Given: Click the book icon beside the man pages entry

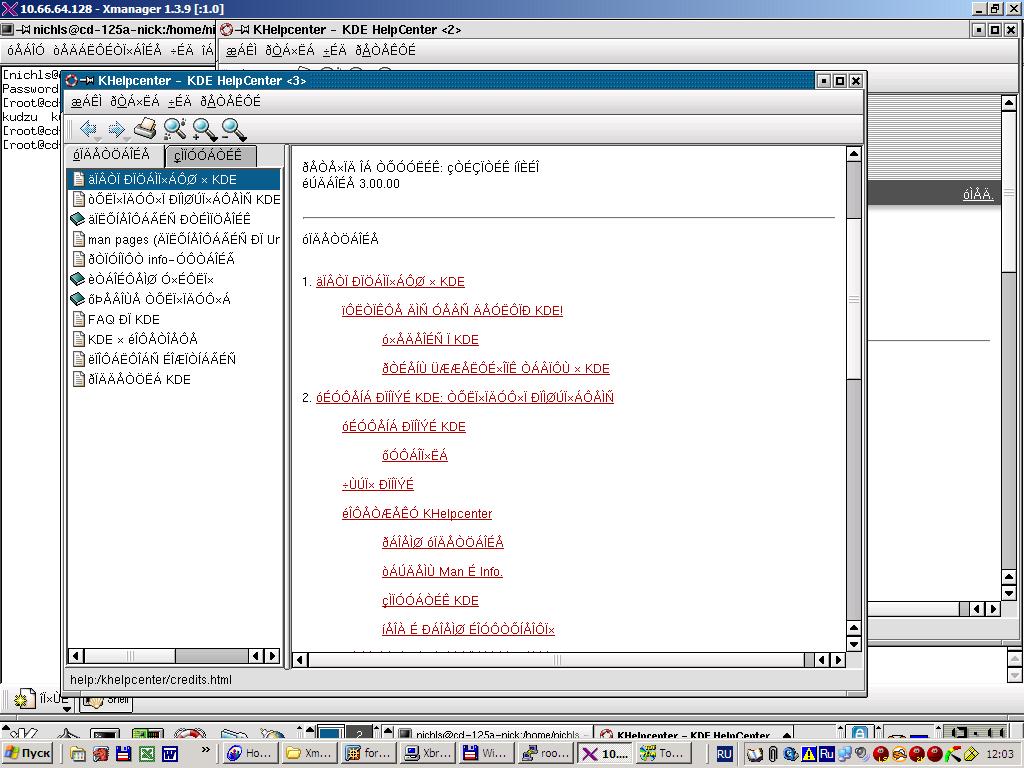Looking at the screenshot, I should (x=78, y=239).
